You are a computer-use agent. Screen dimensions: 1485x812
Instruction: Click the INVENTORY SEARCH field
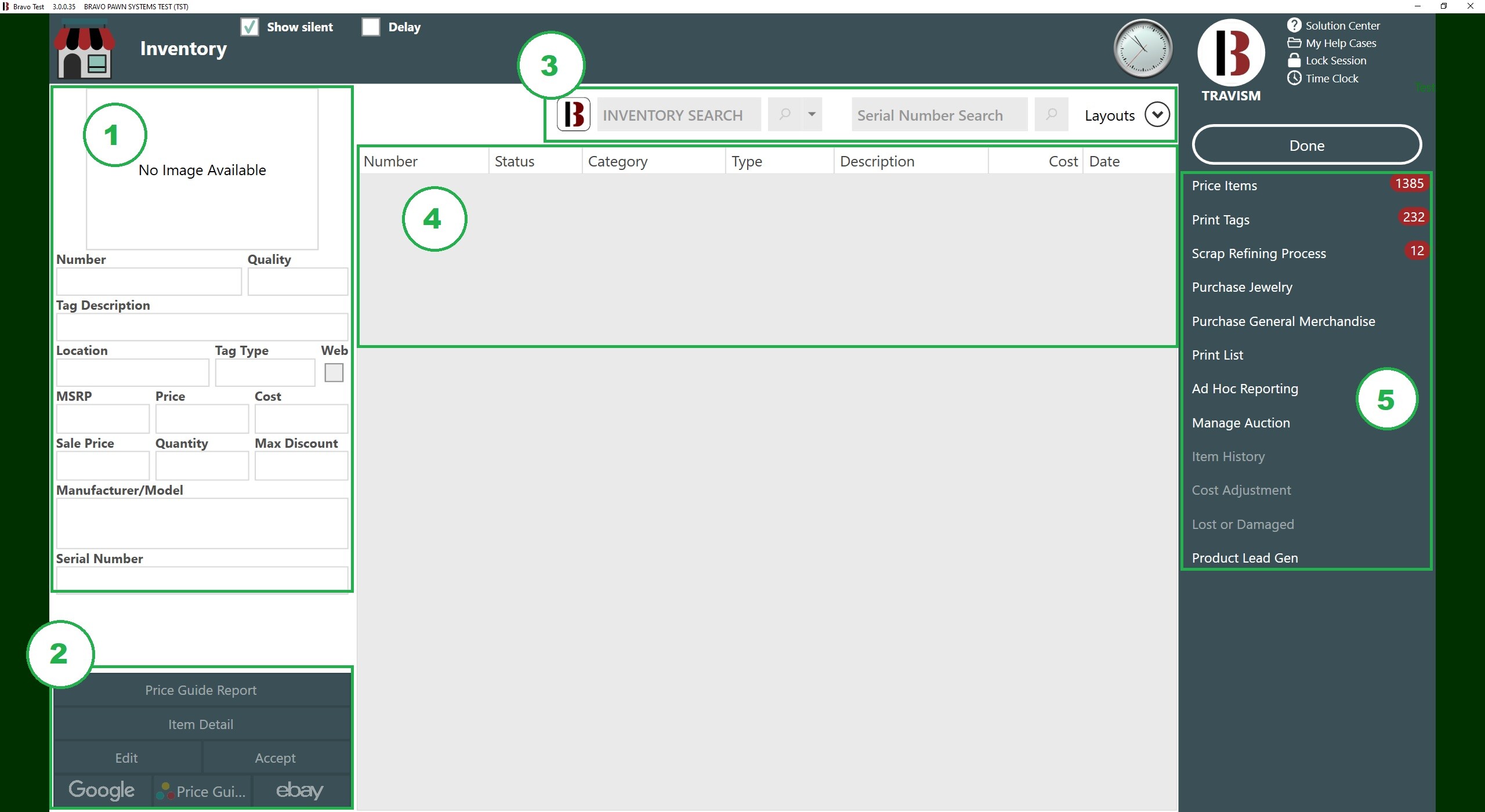tap(679, 115)
